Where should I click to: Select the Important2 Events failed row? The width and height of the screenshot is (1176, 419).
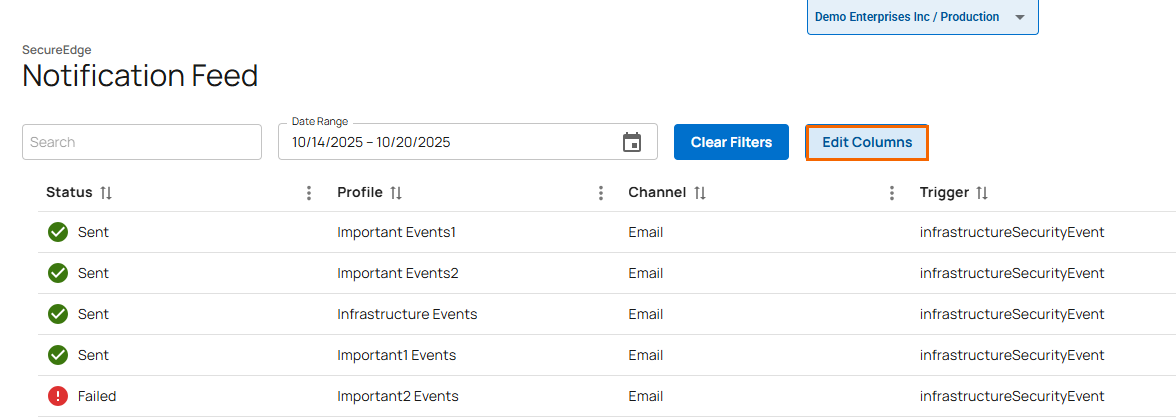[398, 396]
